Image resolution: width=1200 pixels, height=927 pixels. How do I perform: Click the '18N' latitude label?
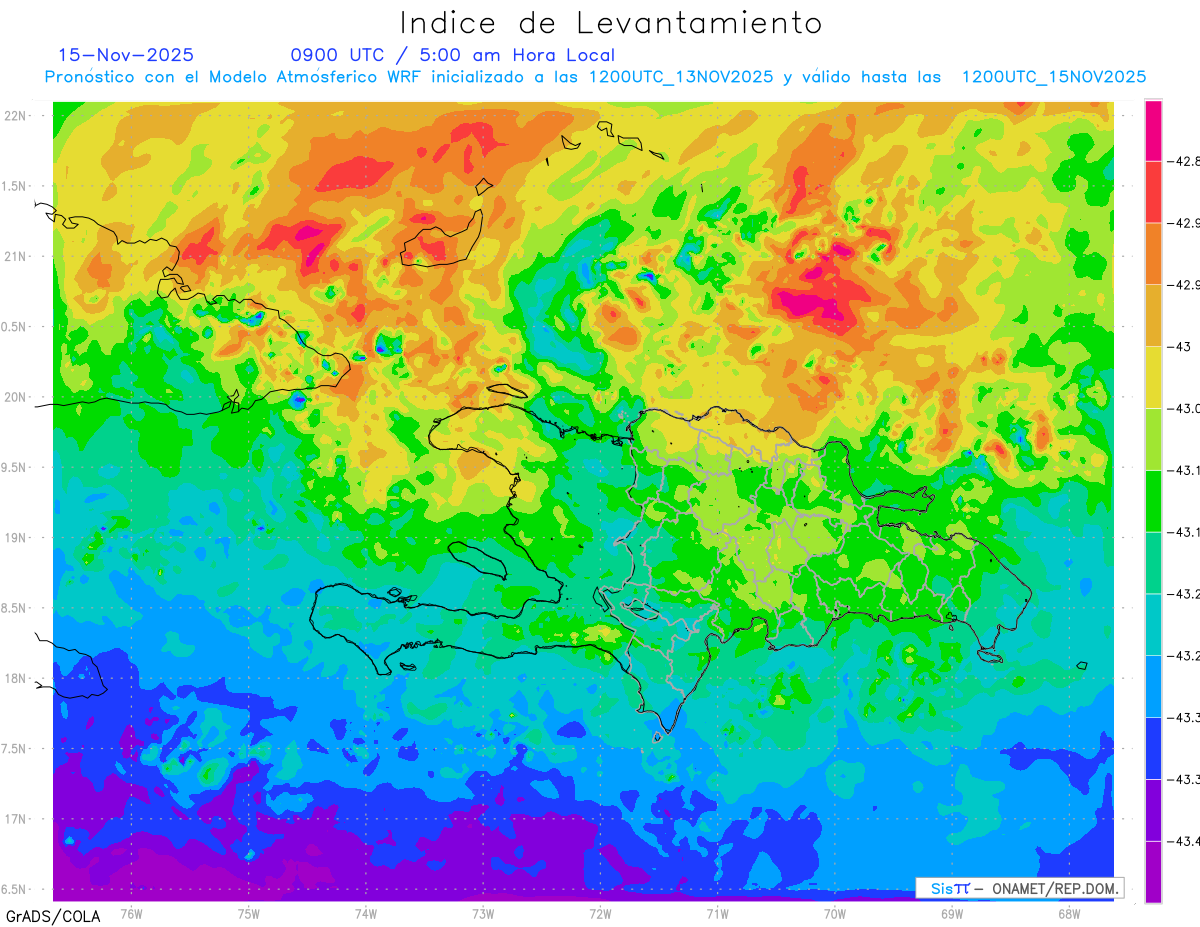point(17,678)
